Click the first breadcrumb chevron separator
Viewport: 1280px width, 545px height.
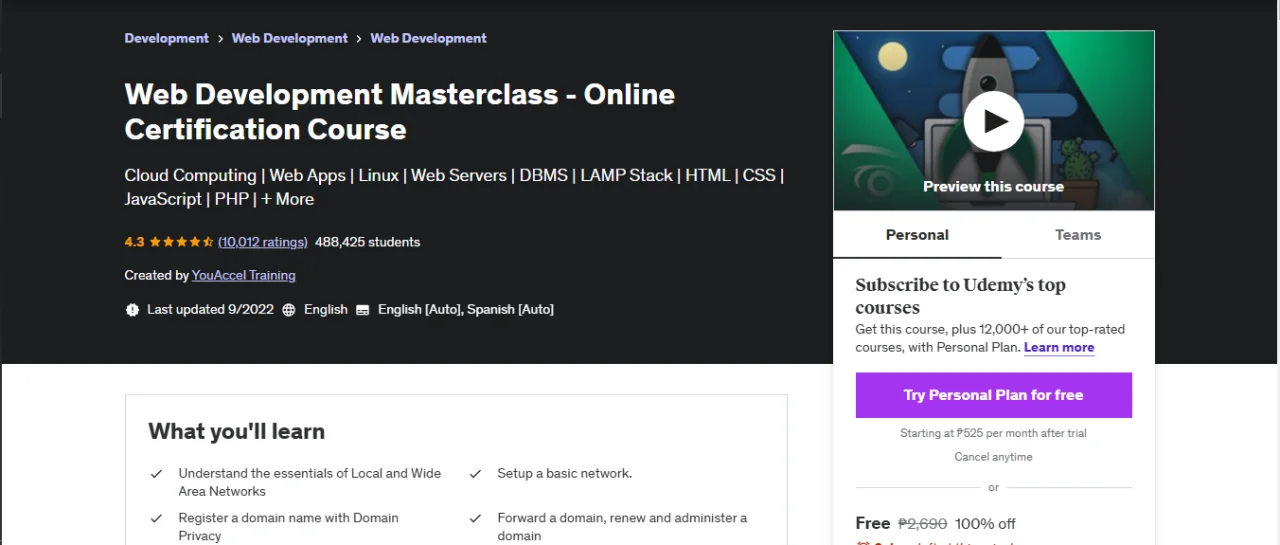tap(221, 38)
